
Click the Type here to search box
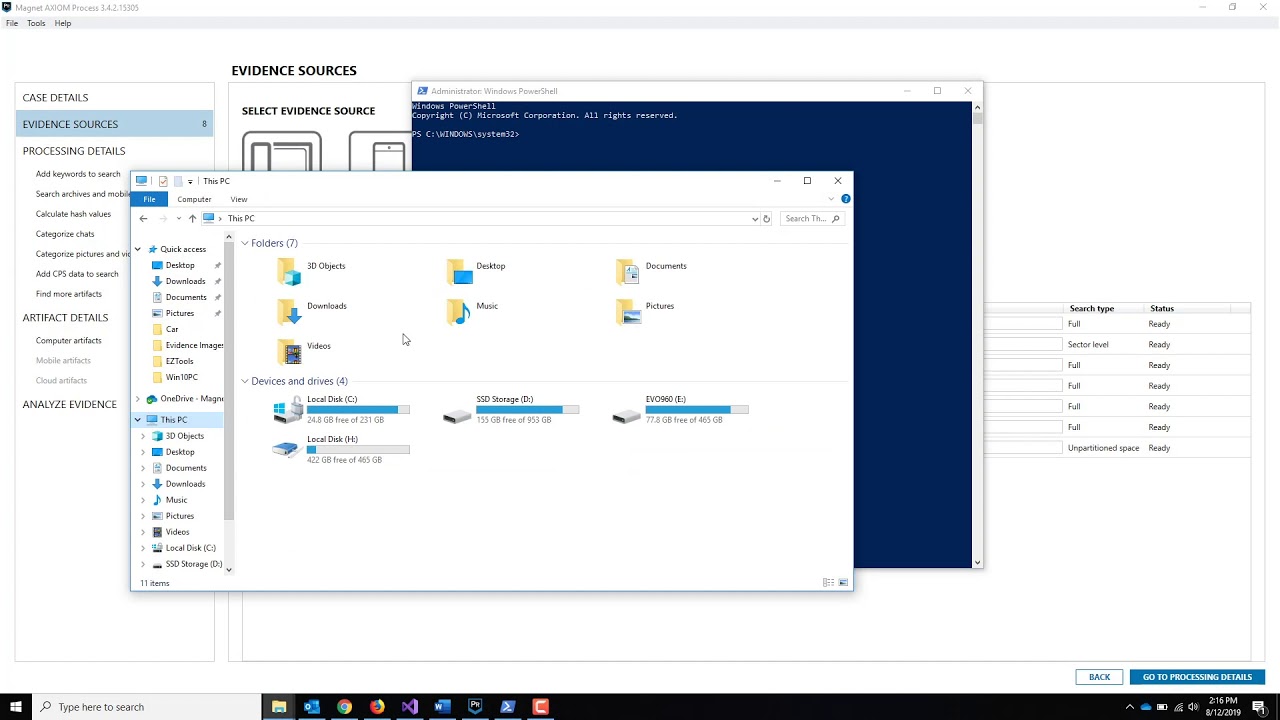[147, 707]
